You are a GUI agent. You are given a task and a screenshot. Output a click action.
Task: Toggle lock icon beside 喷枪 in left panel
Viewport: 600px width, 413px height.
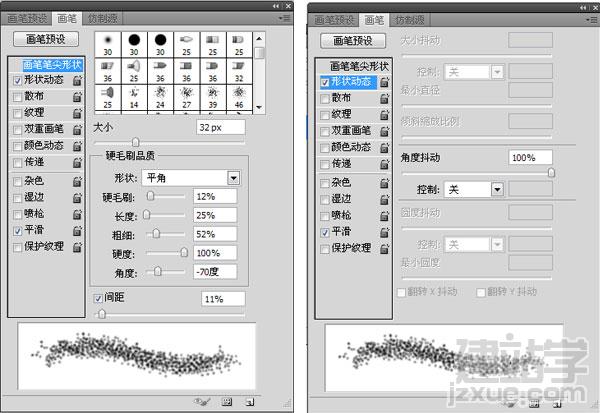[x=77, y=214]
